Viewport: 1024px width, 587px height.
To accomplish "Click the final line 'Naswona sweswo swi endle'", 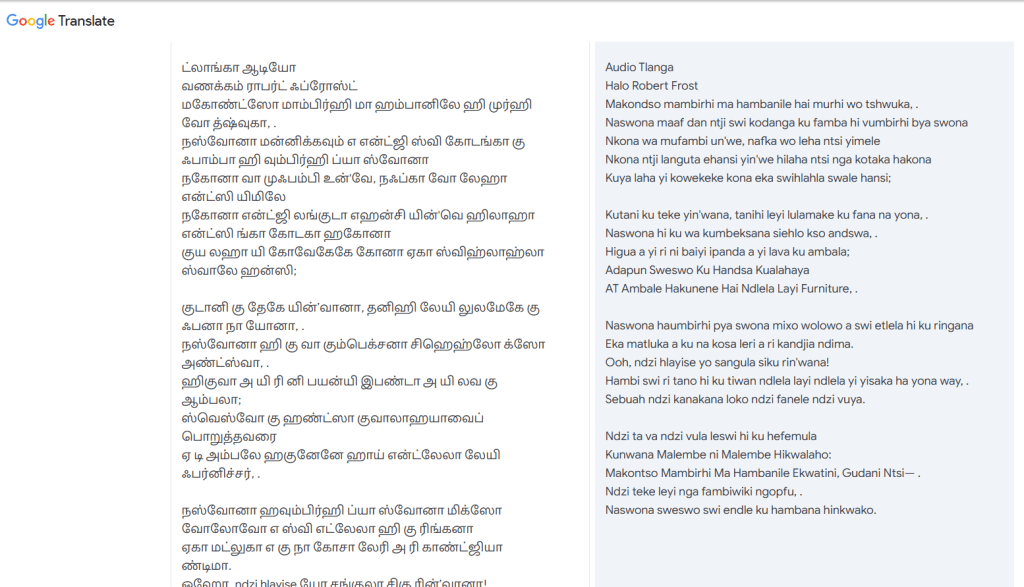I will pos(740,510).
